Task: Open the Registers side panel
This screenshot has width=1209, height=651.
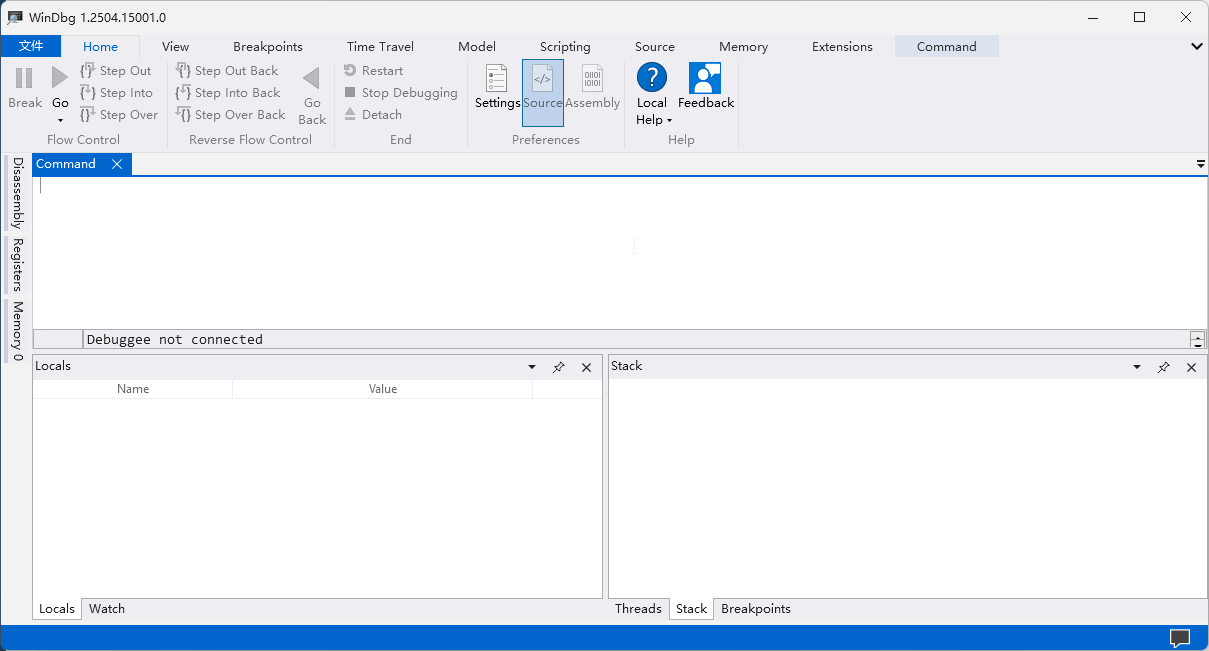Action: (17, 265)
